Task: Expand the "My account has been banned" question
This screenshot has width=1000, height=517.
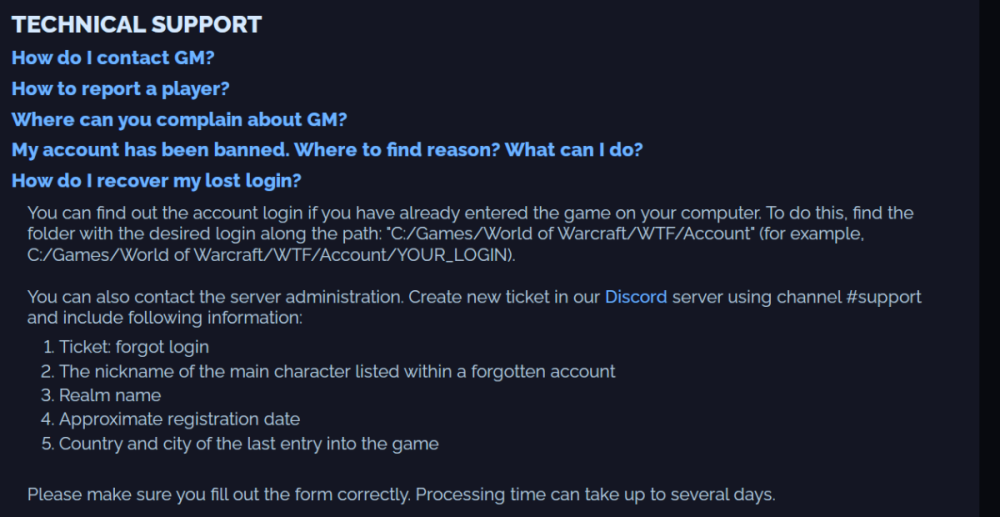Action: pyautogui.click(x=327, y=150)
